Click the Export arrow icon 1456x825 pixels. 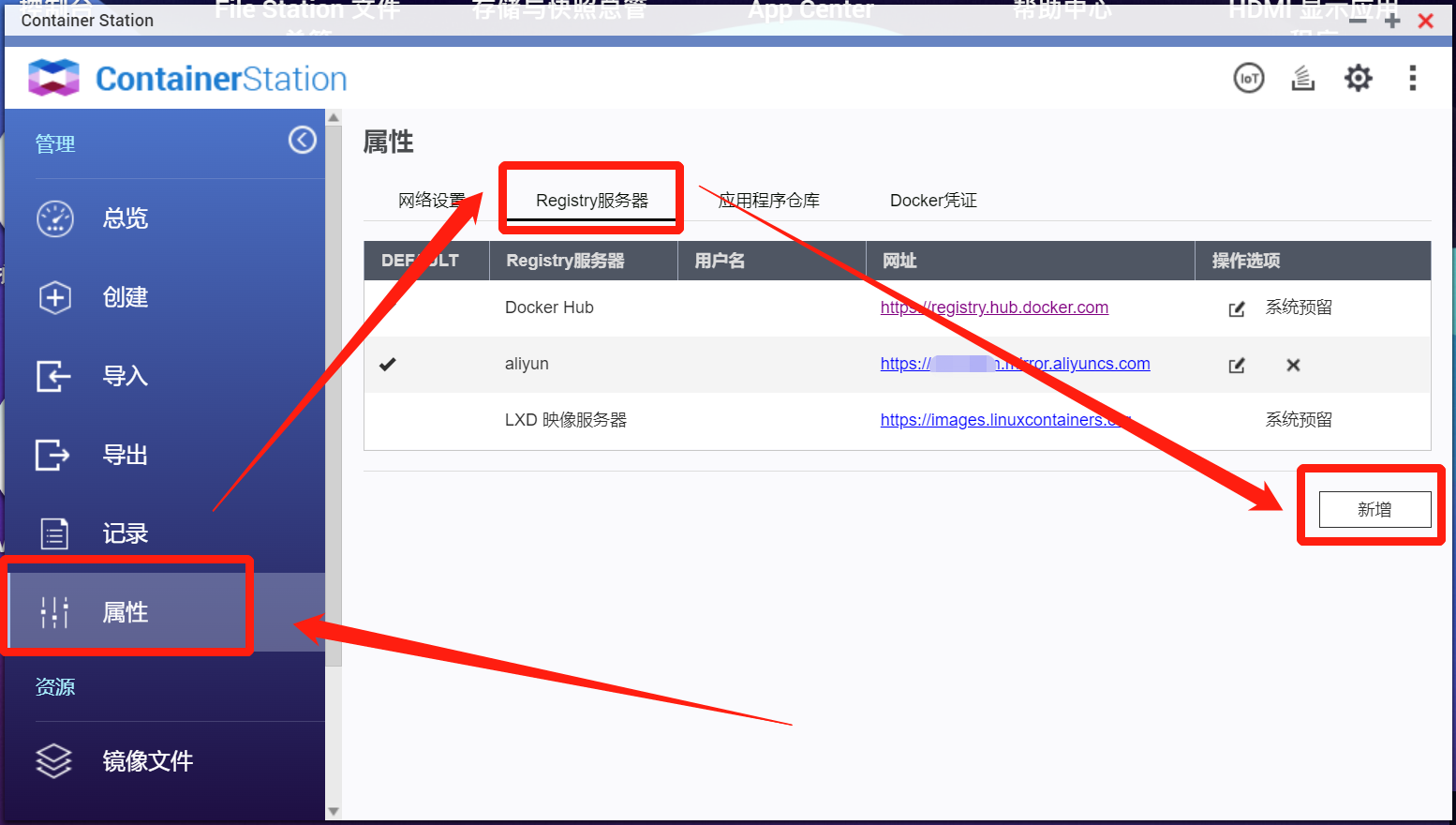click(x=53, y=455)
